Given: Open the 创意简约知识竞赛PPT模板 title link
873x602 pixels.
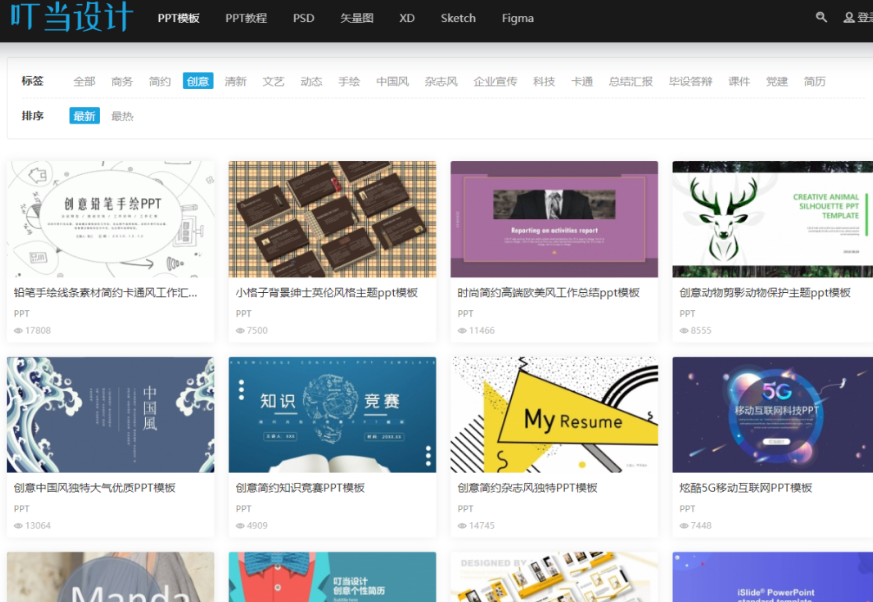Looking at the screenshot, I should 300,488.
